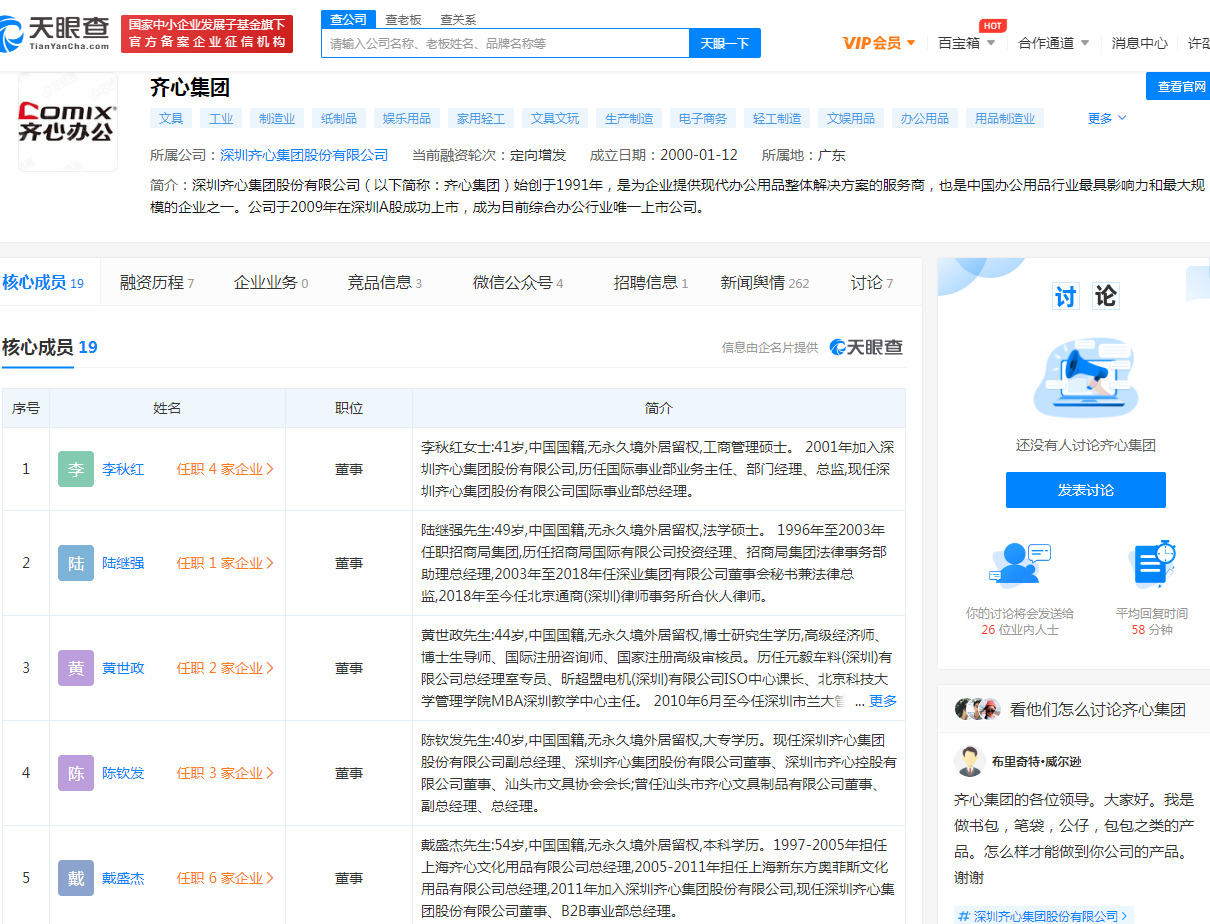
Task: Click the 国家中小企业发展子基金旗下 red banner
Action: pos(207,33)
